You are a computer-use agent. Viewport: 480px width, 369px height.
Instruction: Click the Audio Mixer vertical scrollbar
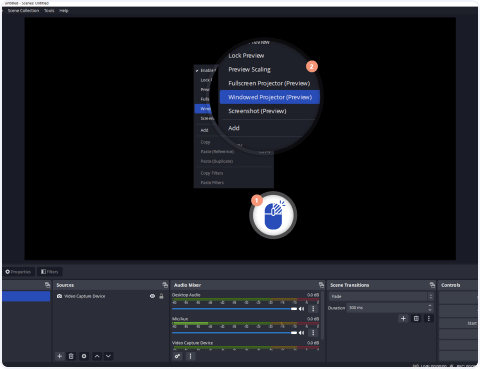point(322,315)
